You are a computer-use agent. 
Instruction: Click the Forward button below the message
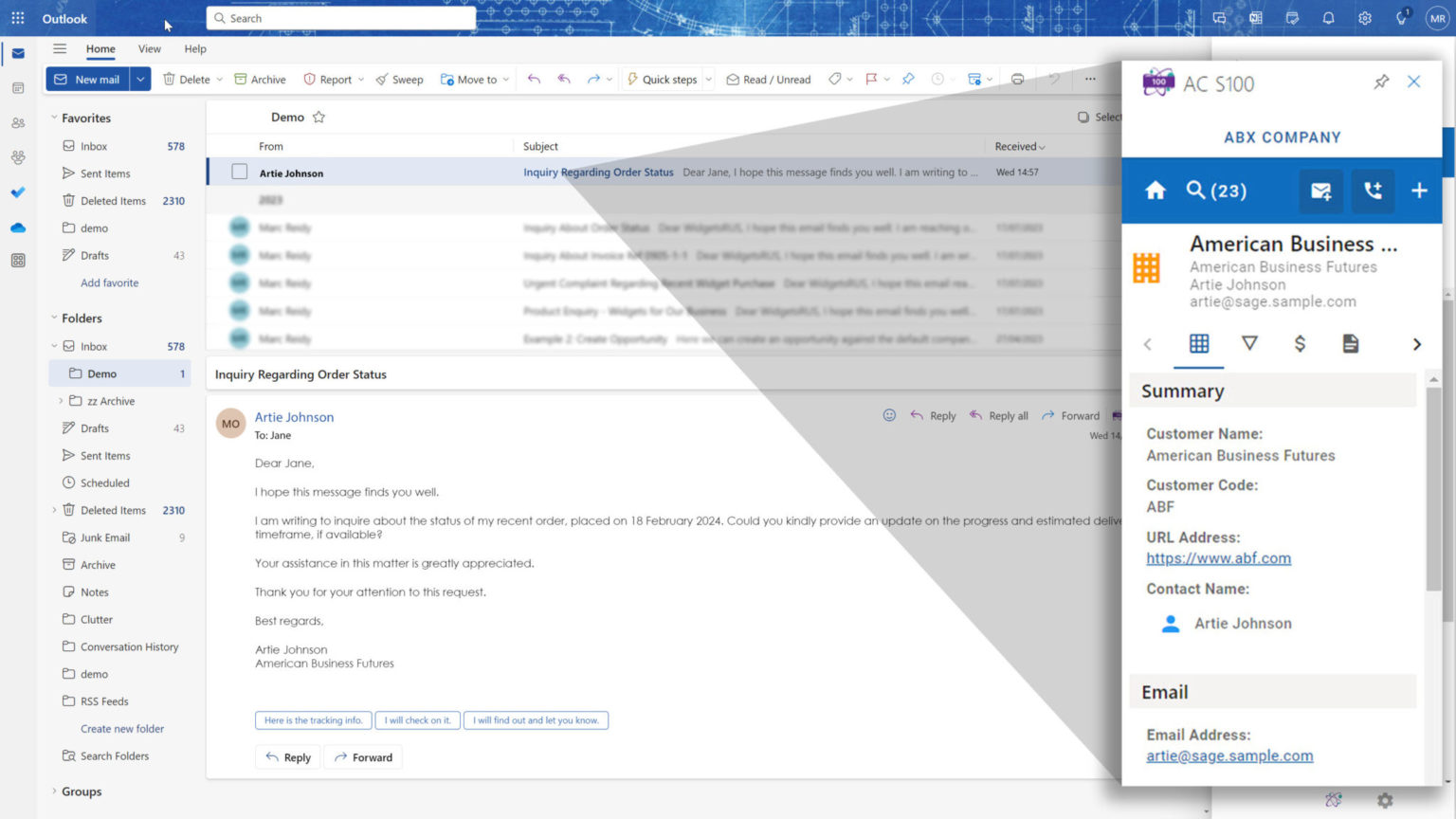363,757
